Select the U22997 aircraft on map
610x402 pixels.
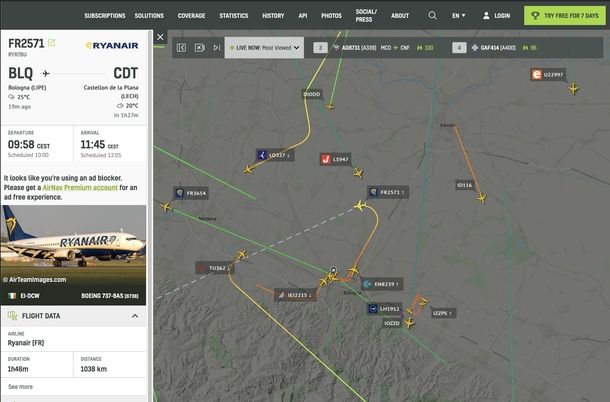coord(573,88)
